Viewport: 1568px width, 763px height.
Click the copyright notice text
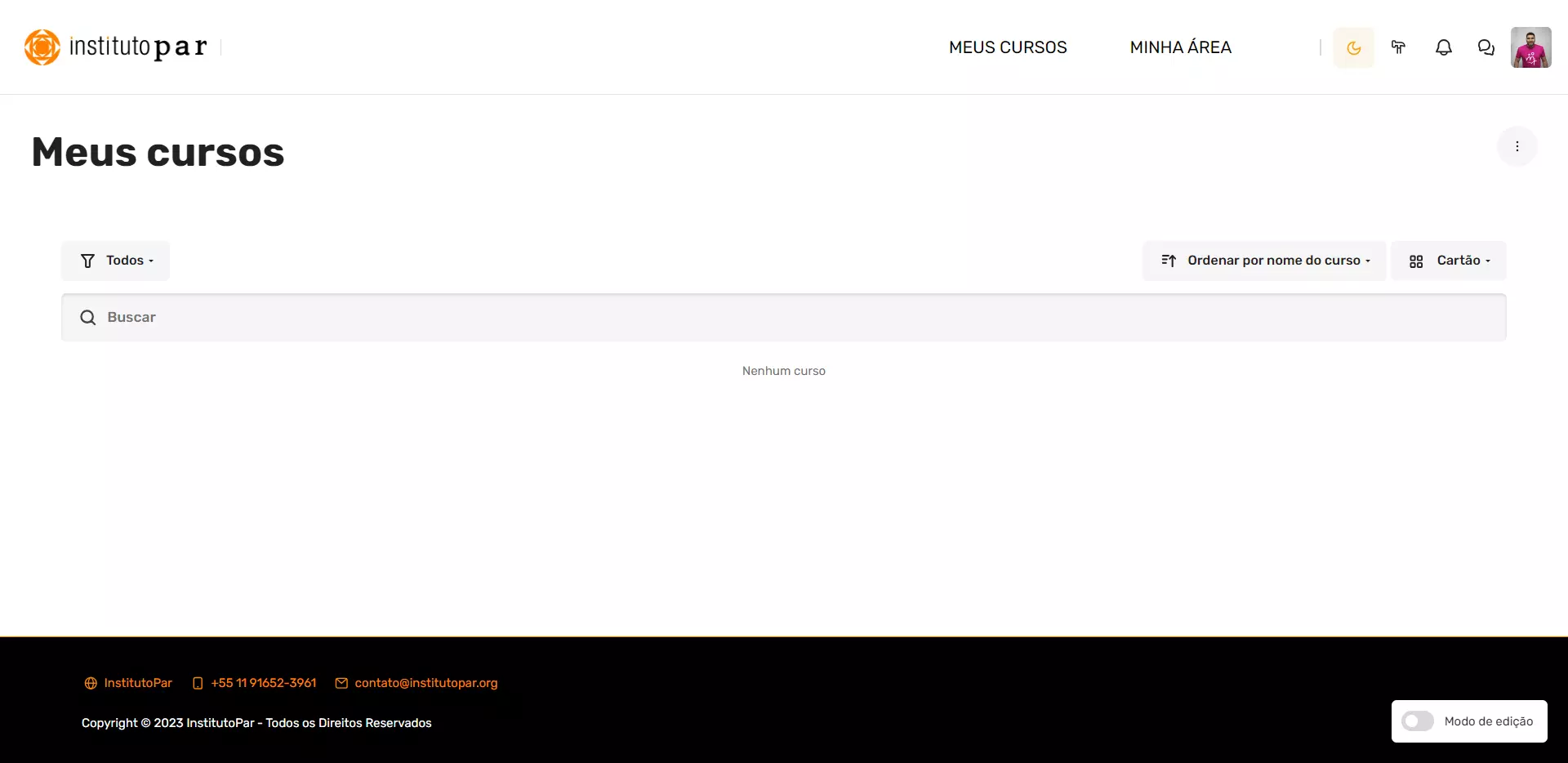pos(256,723)
